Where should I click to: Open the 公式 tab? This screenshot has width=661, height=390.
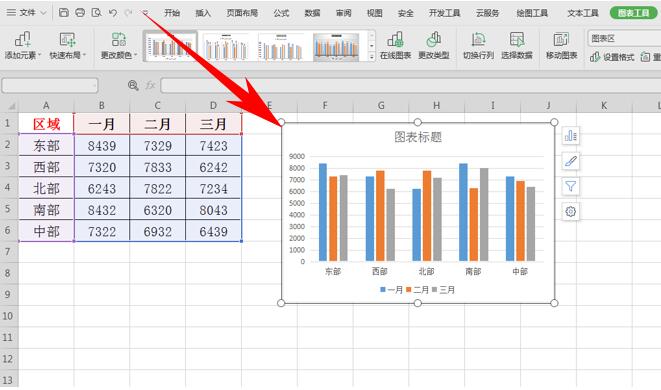281,13
